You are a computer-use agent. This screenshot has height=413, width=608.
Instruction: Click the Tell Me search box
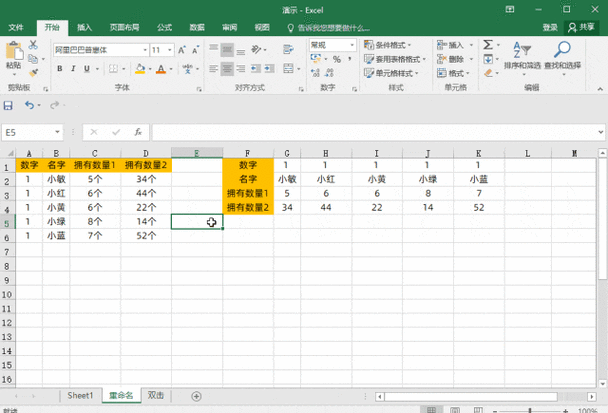329,28
